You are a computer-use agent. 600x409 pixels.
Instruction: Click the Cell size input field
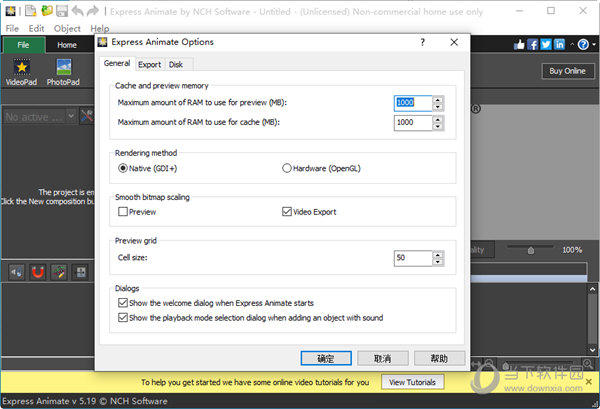coord(413,258)
